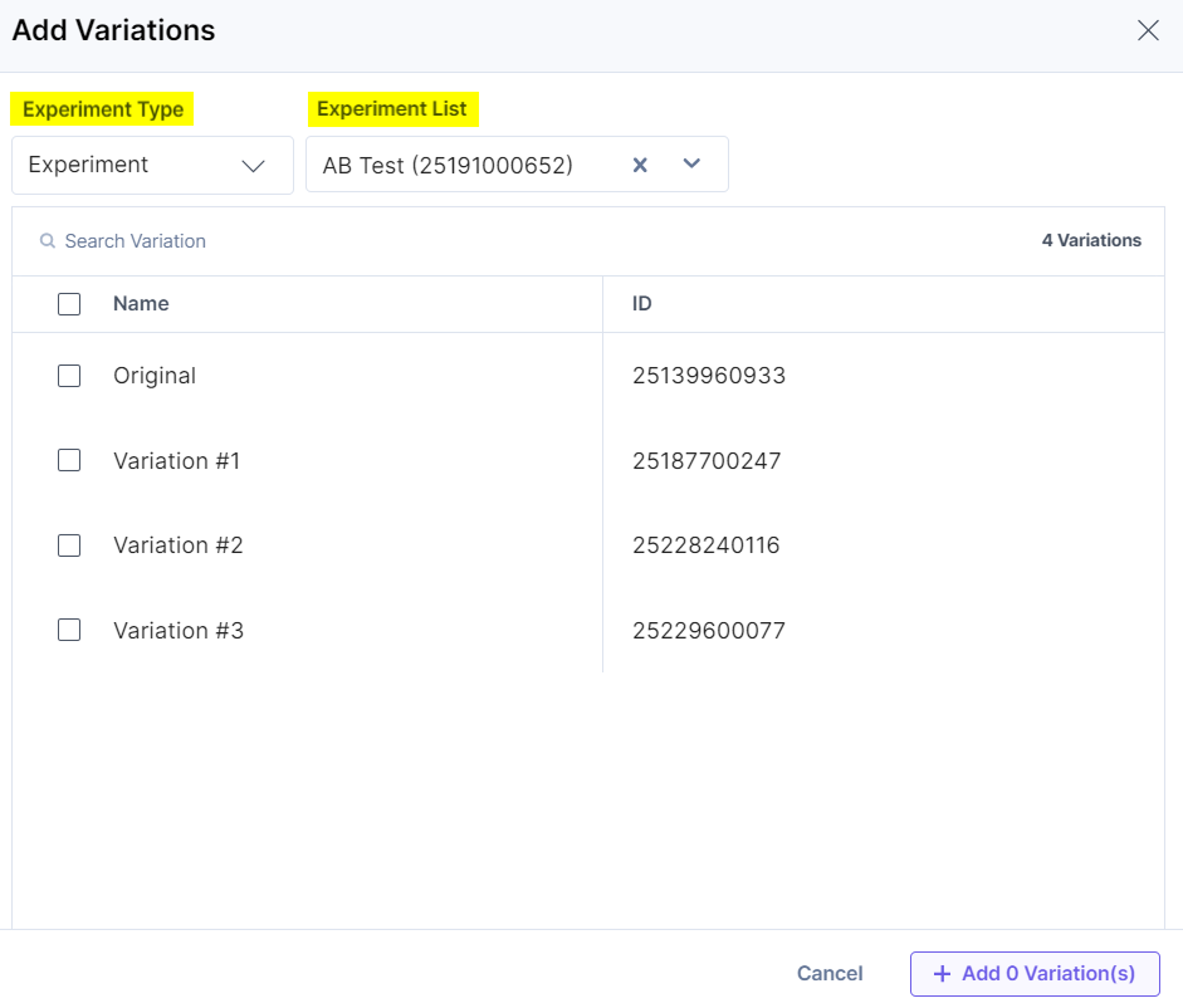Viewport: 1183px width, 1008px height.
Task: Expand the Experiment List chevron
Action: click(691, 164)
